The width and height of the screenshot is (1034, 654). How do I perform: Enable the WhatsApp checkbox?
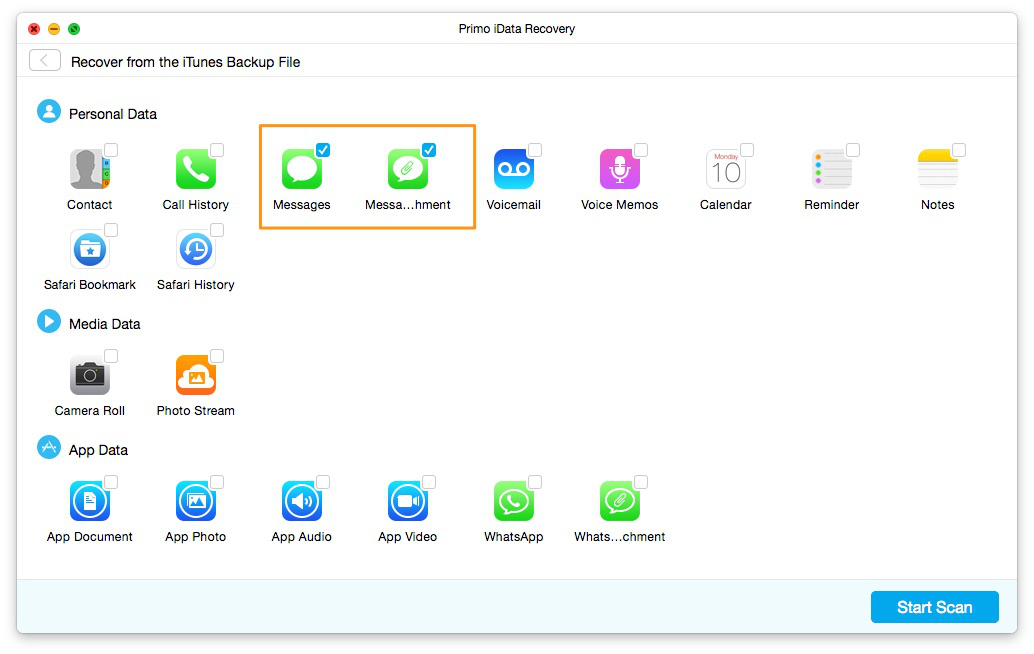[x=535, y=482]
